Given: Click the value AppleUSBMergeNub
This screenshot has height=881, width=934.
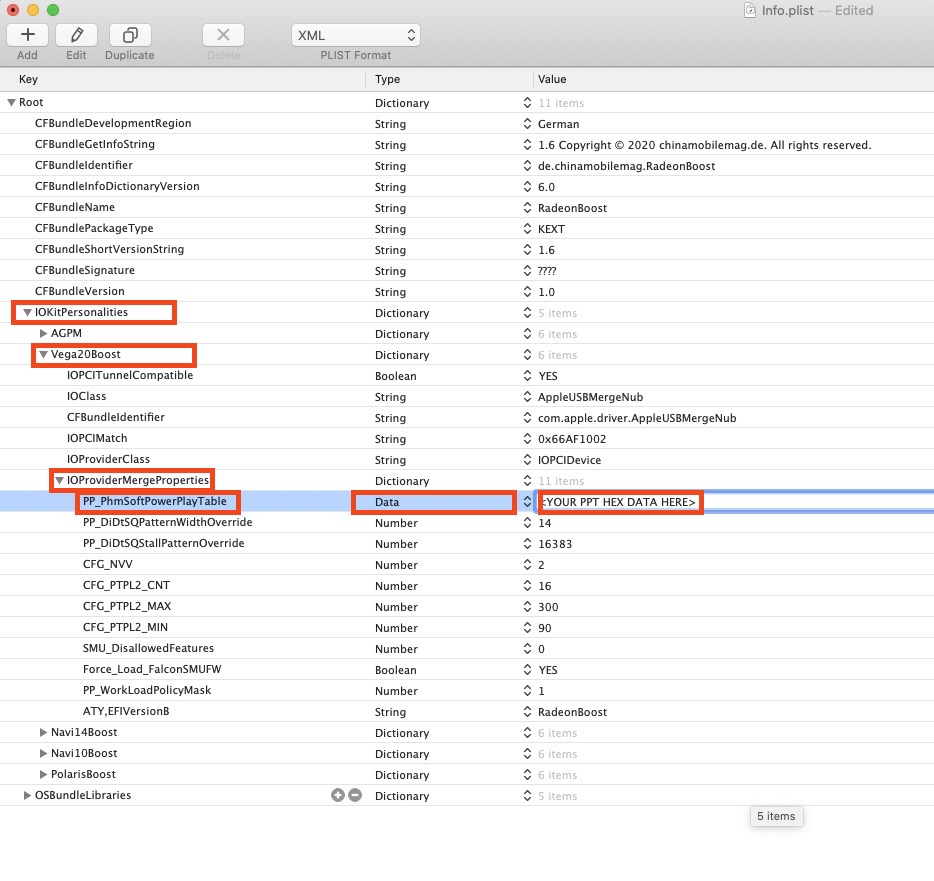Looking at the screenshot, I should [590, 397].
